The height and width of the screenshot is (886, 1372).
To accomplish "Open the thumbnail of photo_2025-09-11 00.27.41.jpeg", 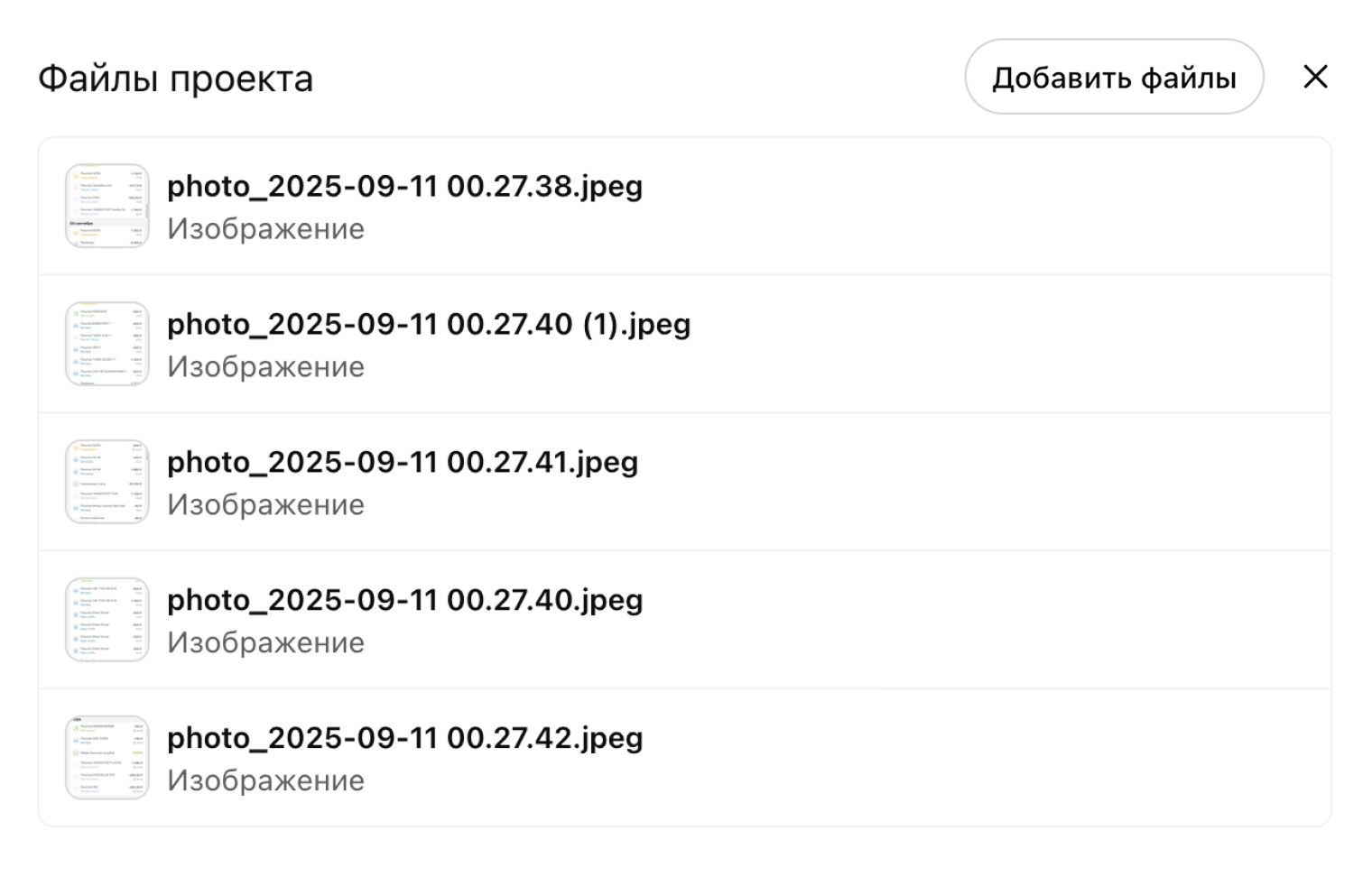I will (107, 481).
